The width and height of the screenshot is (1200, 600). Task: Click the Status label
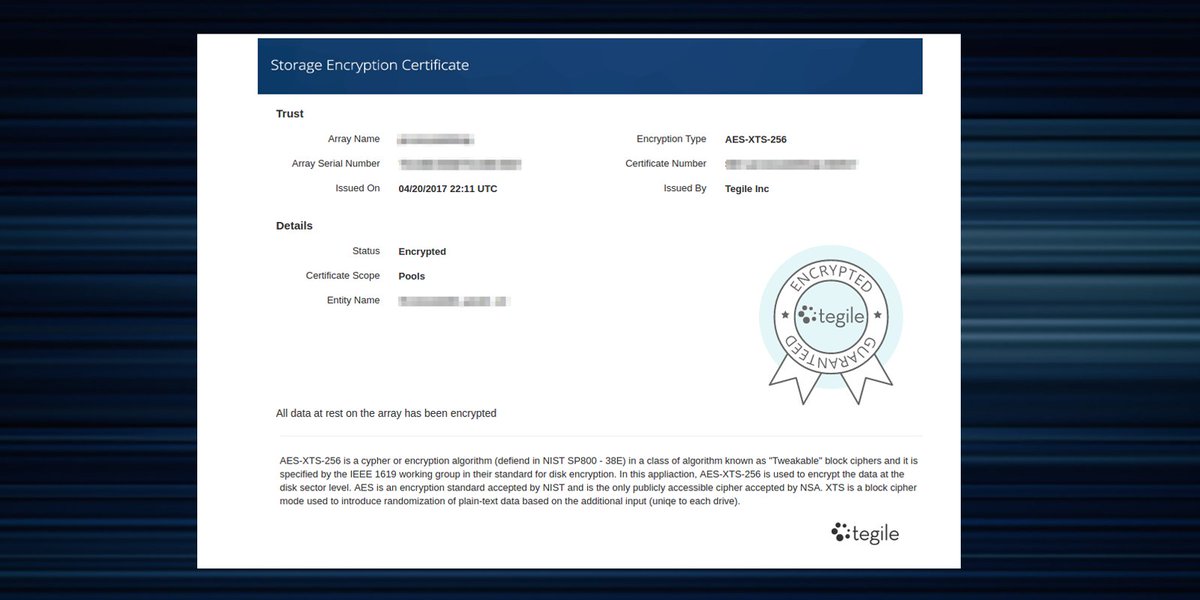(x=366, y=251)
